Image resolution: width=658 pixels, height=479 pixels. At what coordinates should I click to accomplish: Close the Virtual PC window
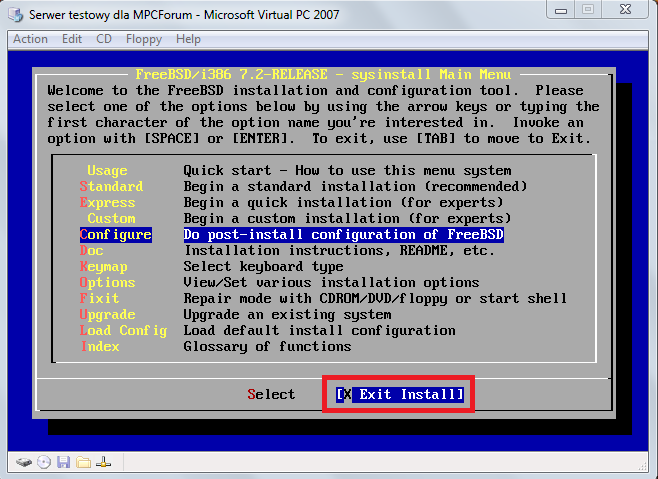626,10
